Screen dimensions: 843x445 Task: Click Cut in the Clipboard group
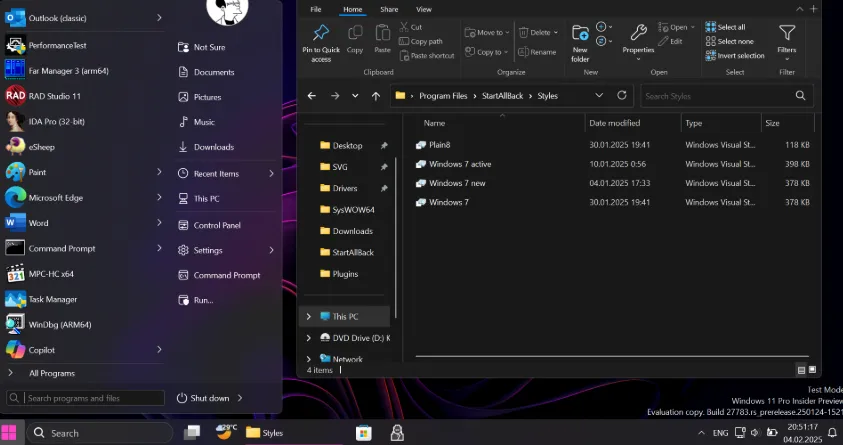coord(411,27)
